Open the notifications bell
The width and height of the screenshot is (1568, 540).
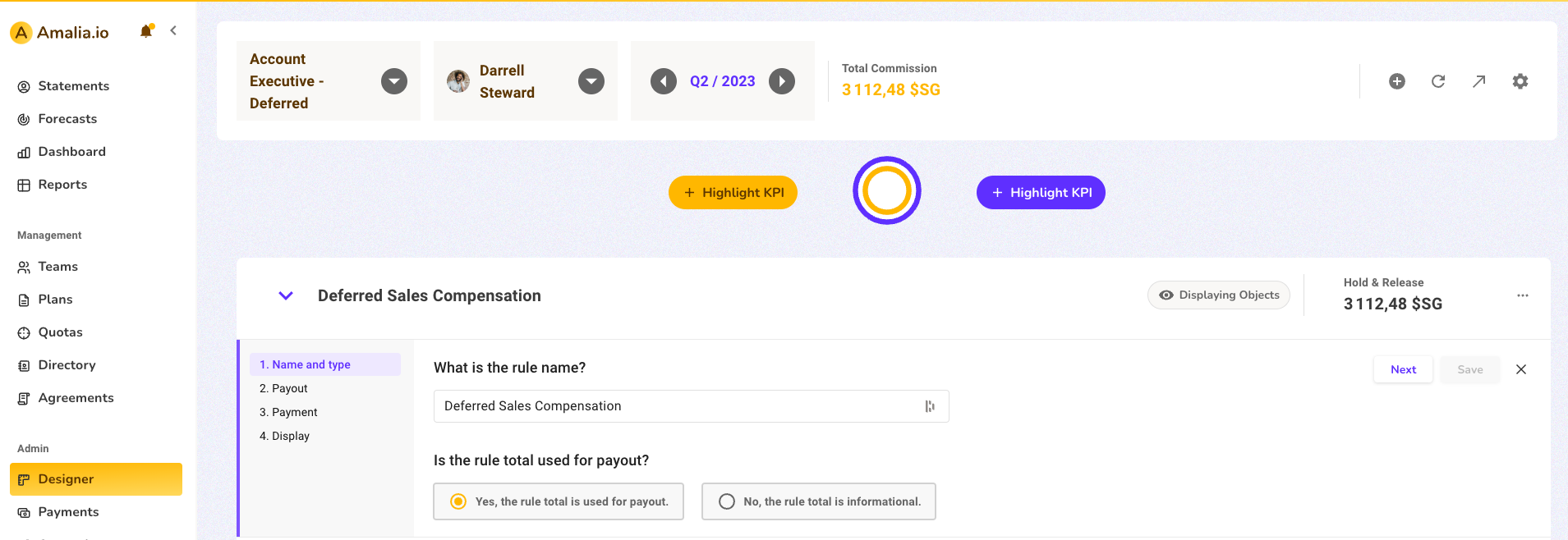[146, 31]
